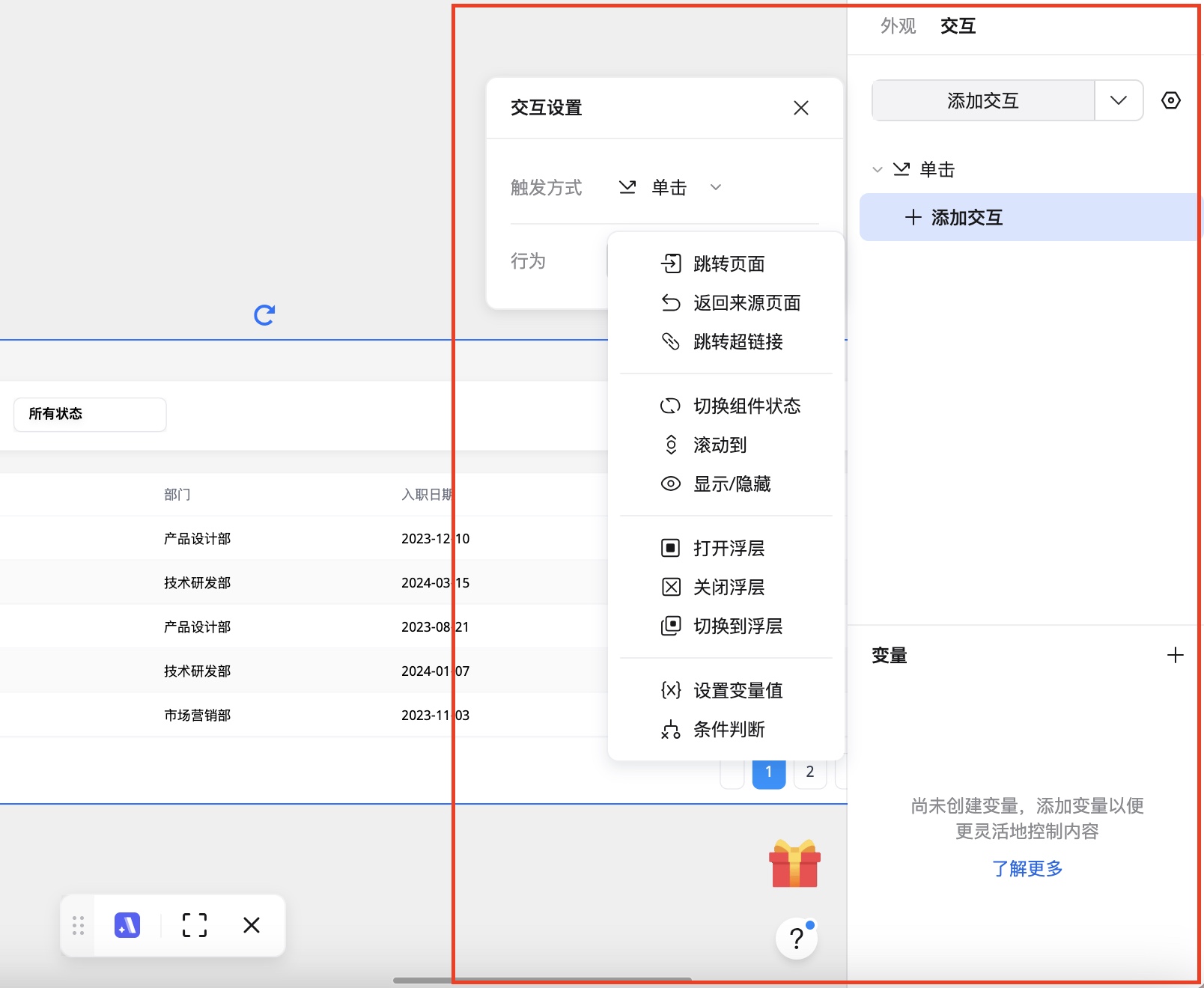Click the close overlay X-box icon
Screen dimensions: 1204x988
[x=671, y=587]
